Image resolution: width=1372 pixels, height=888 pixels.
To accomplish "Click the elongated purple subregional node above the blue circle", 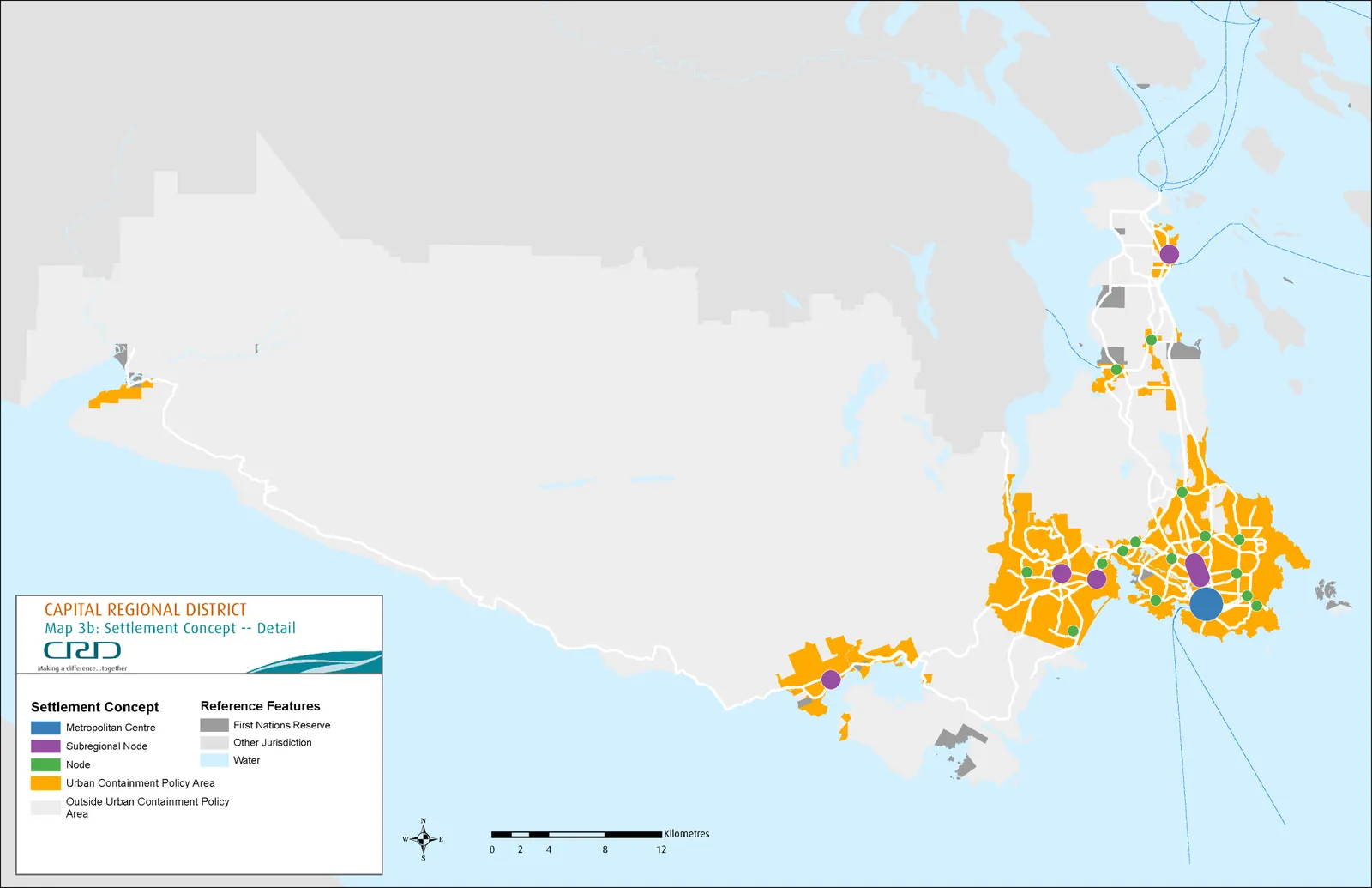I will click(x=1197, y=570).
